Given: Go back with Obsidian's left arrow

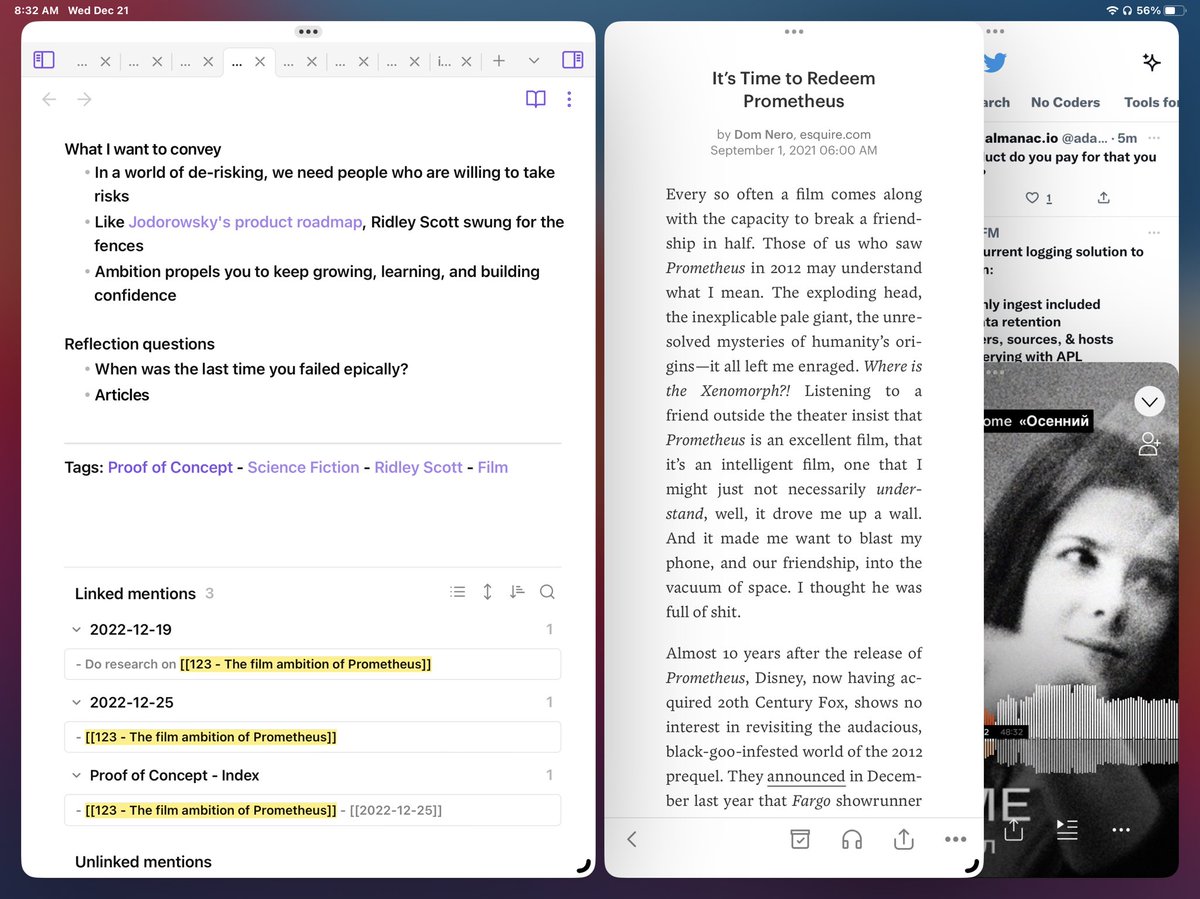Looking at the screenshot, I should (x=49, y=99).
